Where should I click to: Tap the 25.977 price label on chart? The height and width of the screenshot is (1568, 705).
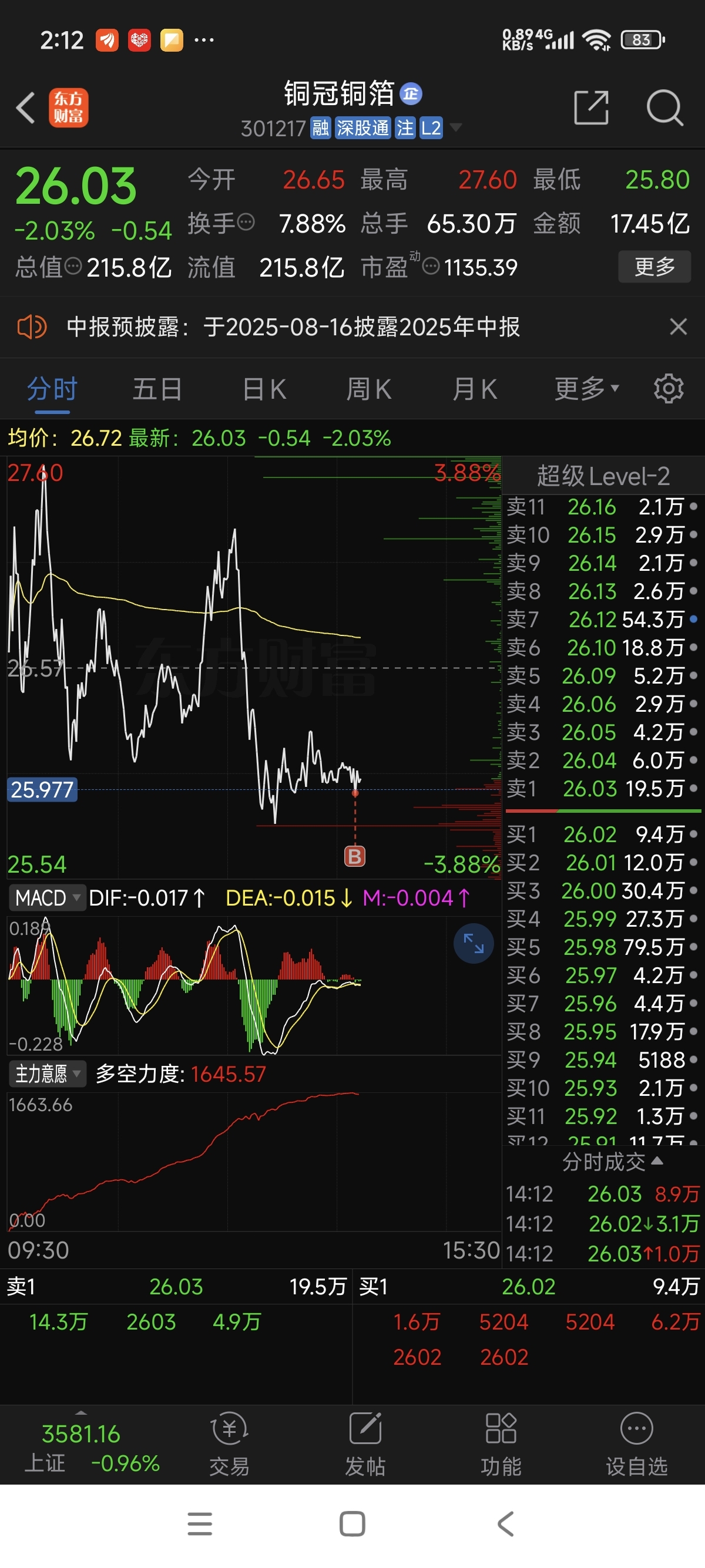click(x=42, y=789)
